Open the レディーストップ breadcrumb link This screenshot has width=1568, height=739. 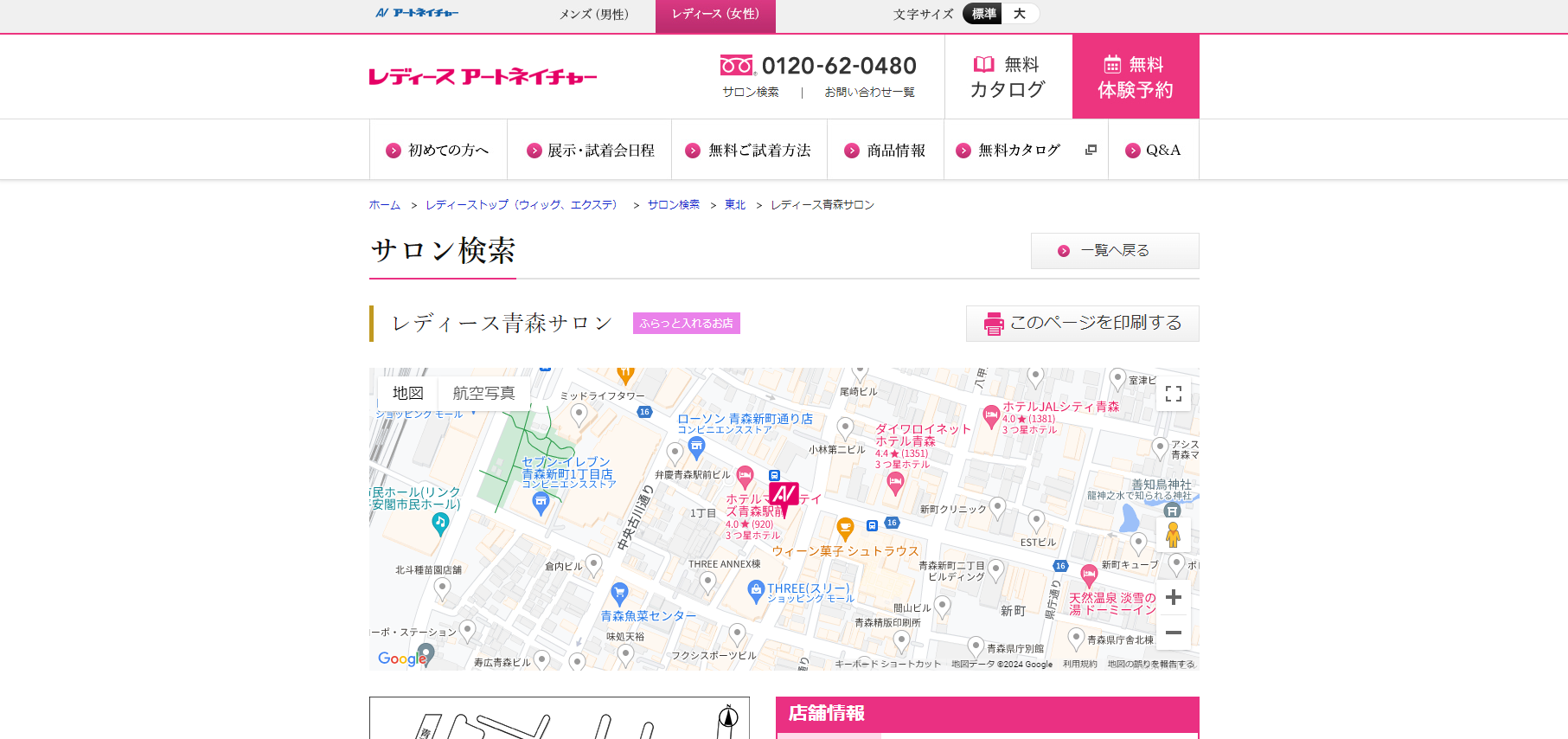pyautogui.click(x=522, y=205)
